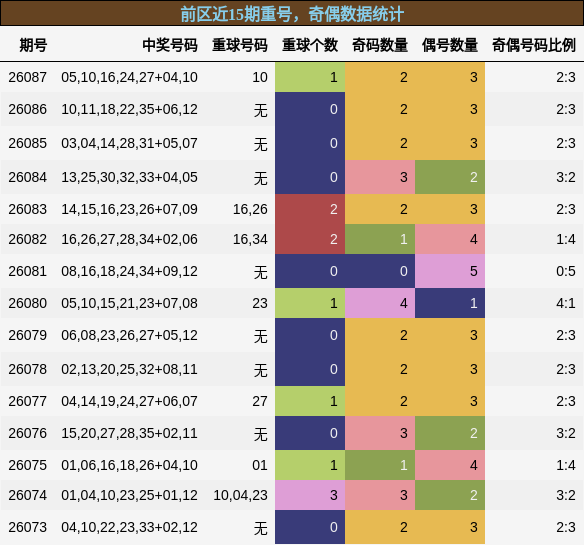Select period number 26084

tap(28, 177)
